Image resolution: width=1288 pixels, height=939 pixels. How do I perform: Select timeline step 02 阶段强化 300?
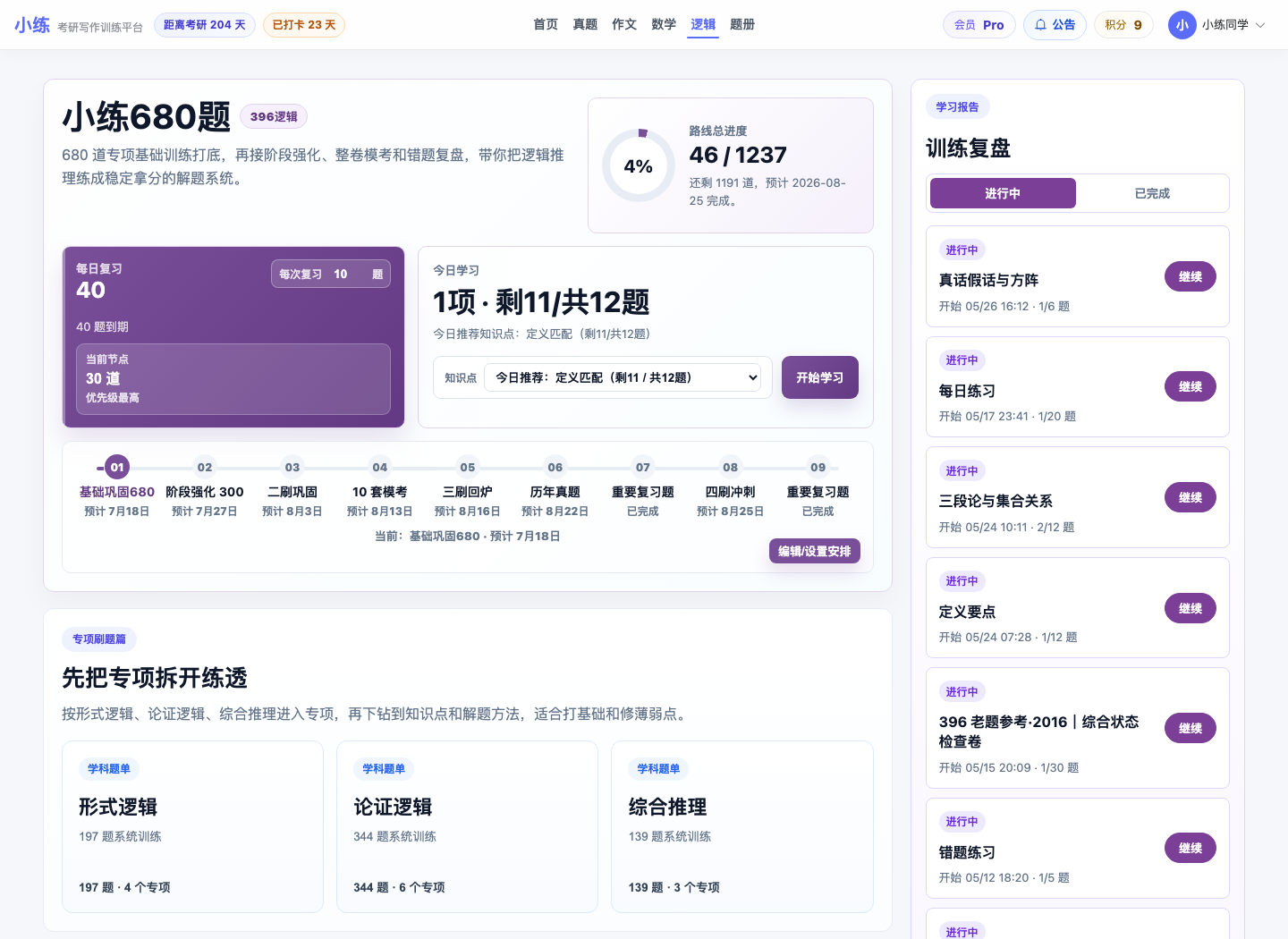[x=205, y=487]
